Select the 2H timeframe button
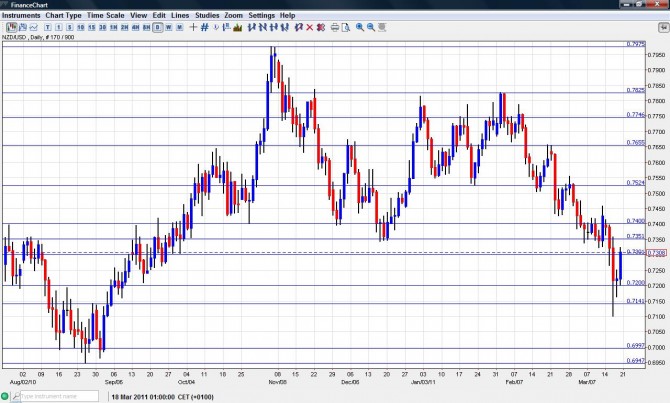The image size is (670, 403). (x=124, y=27)
